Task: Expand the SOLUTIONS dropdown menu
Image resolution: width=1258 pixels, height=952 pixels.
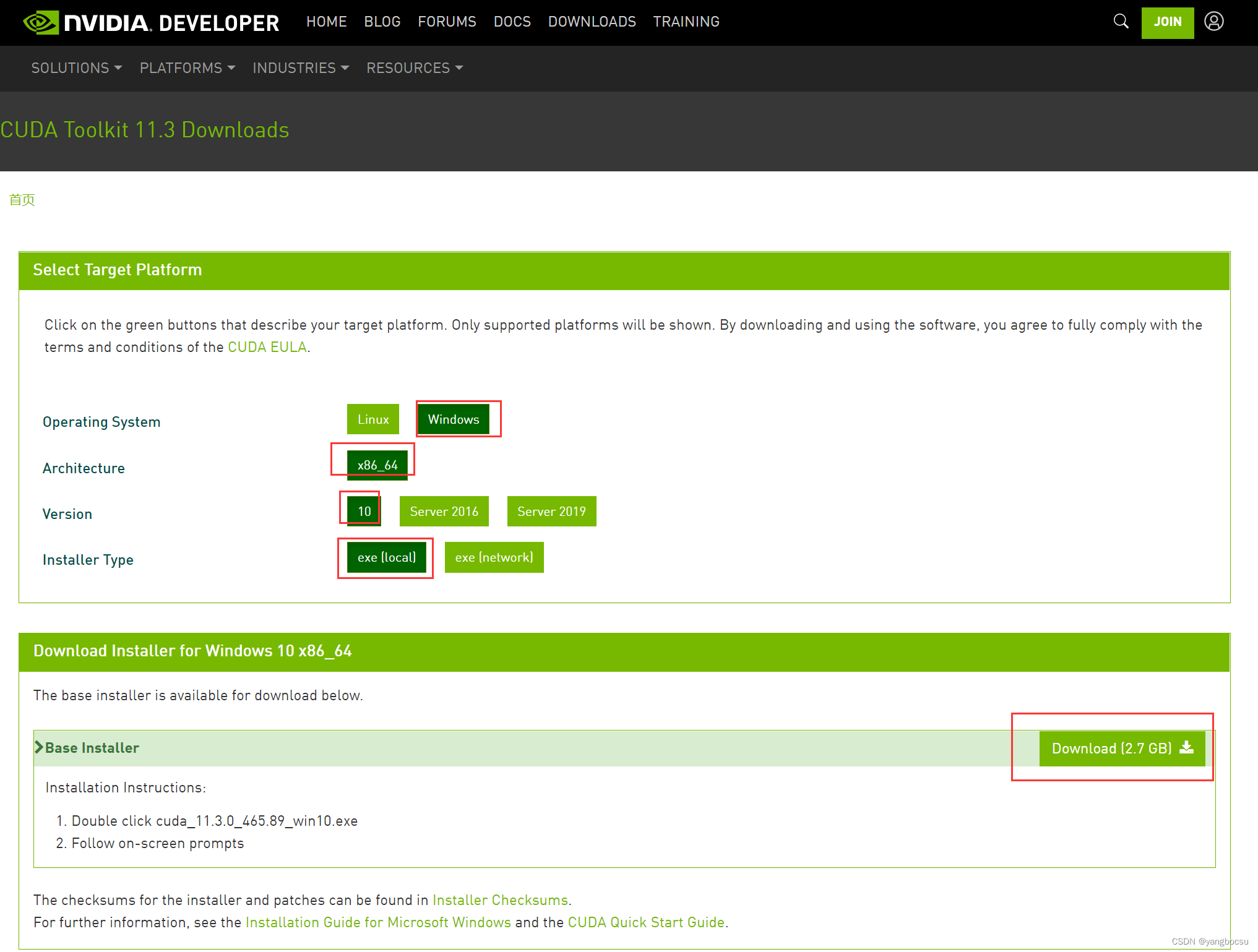Action: point(76,68)
